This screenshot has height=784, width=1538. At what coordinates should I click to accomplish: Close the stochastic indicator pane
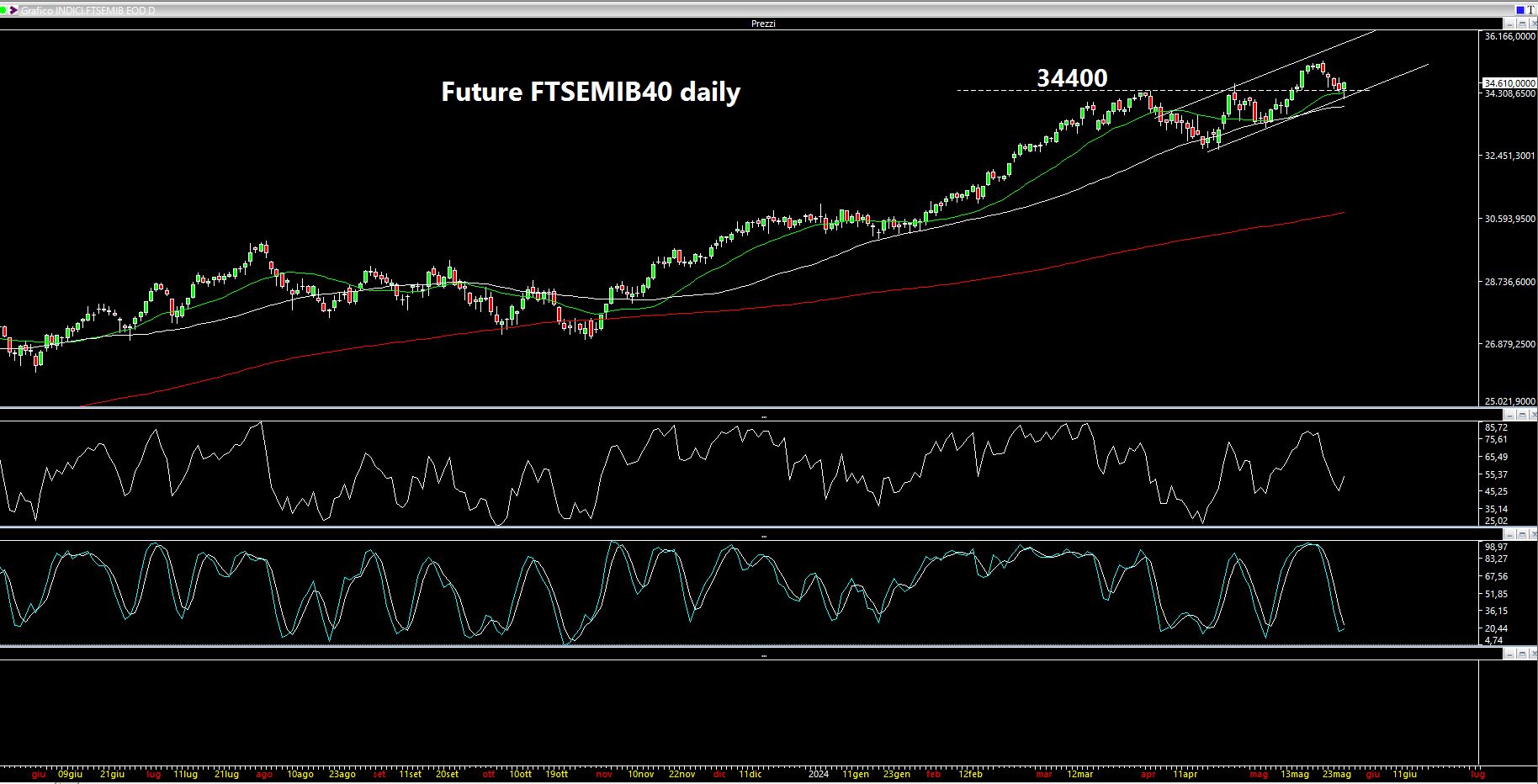point(1533,534)
